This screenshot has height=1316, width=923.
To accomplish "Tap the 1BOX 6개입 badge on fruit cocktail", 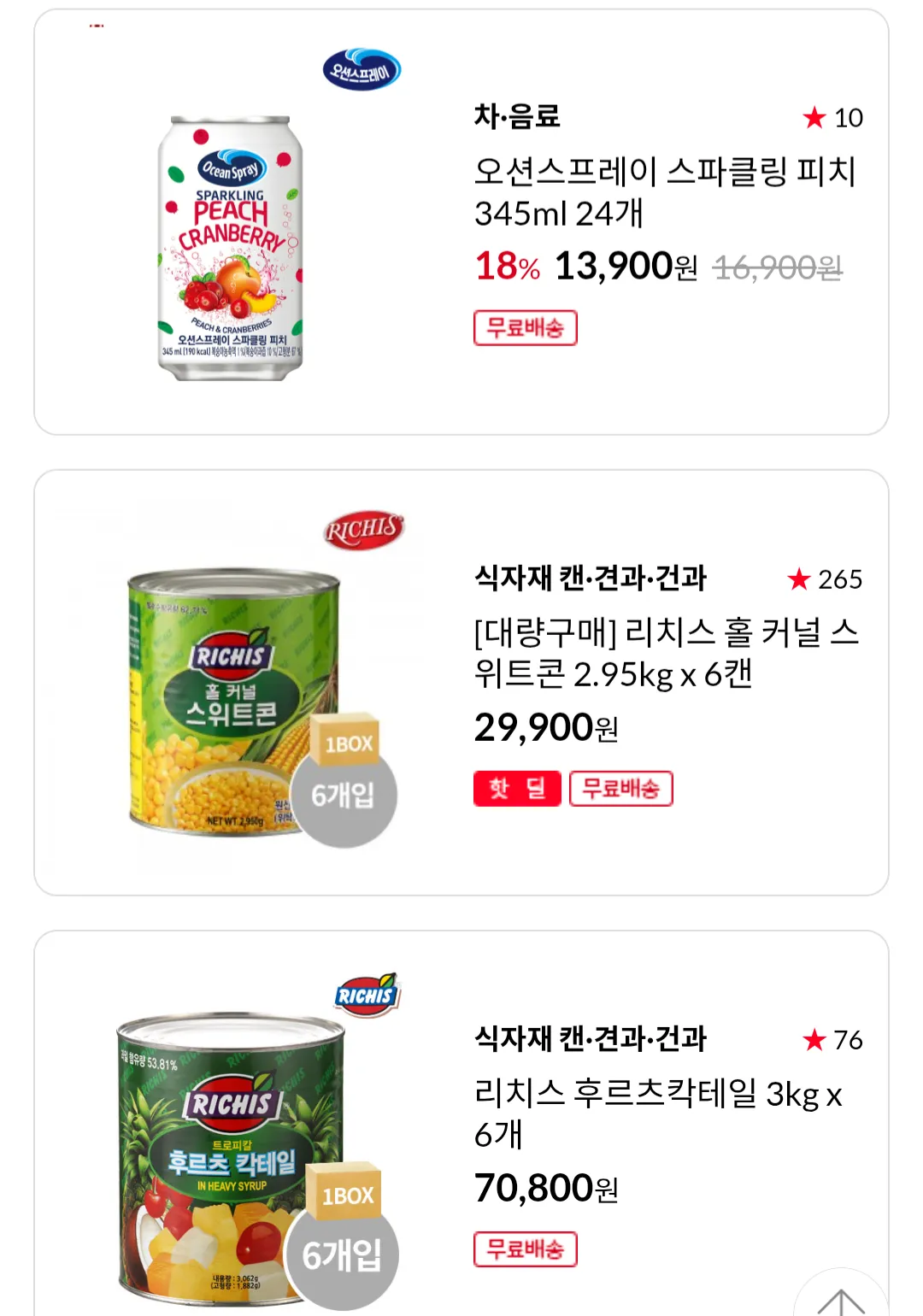I will [342, 1235].
